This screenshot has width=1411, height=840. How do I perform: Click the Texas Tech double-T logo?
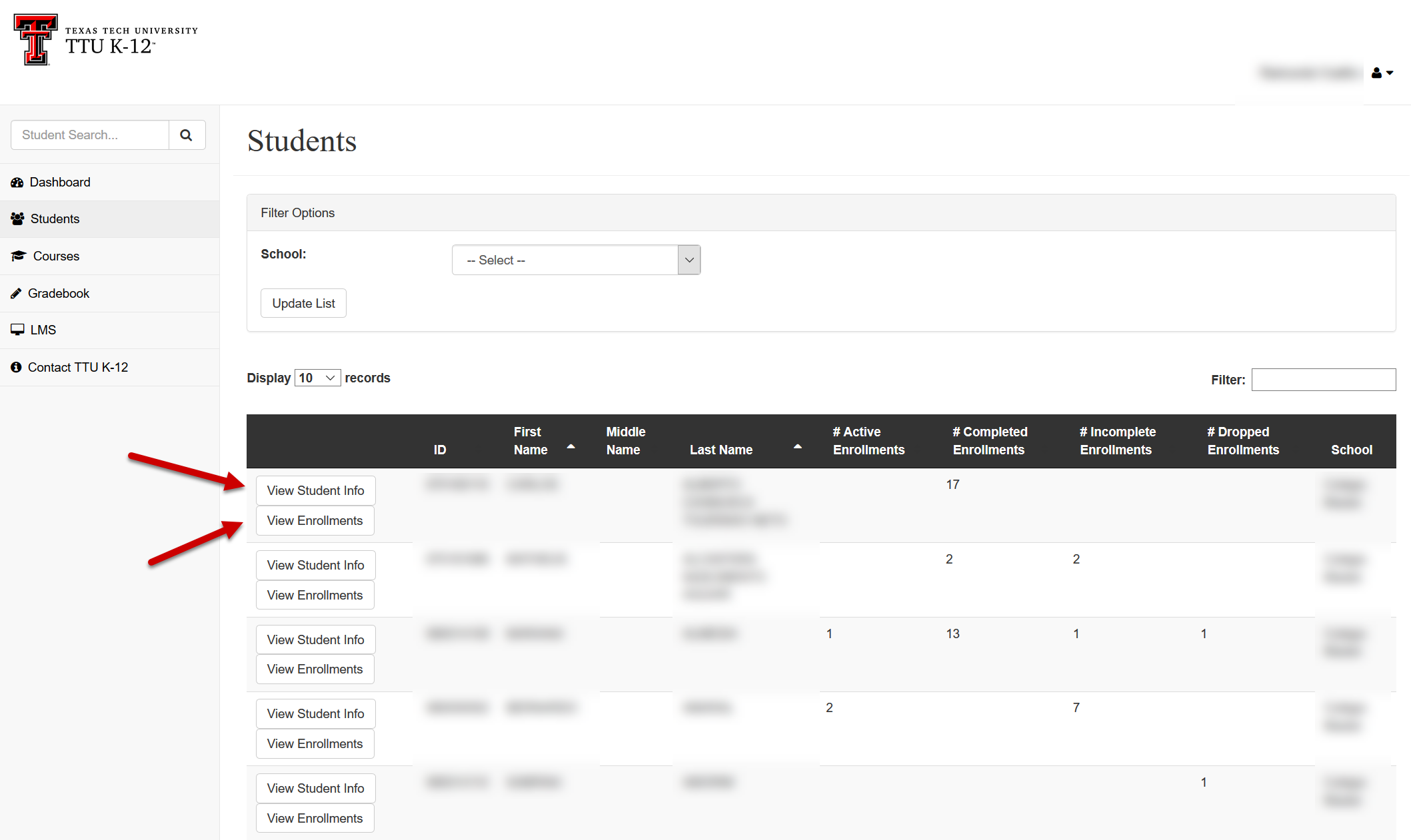click(x=36, y=40)
